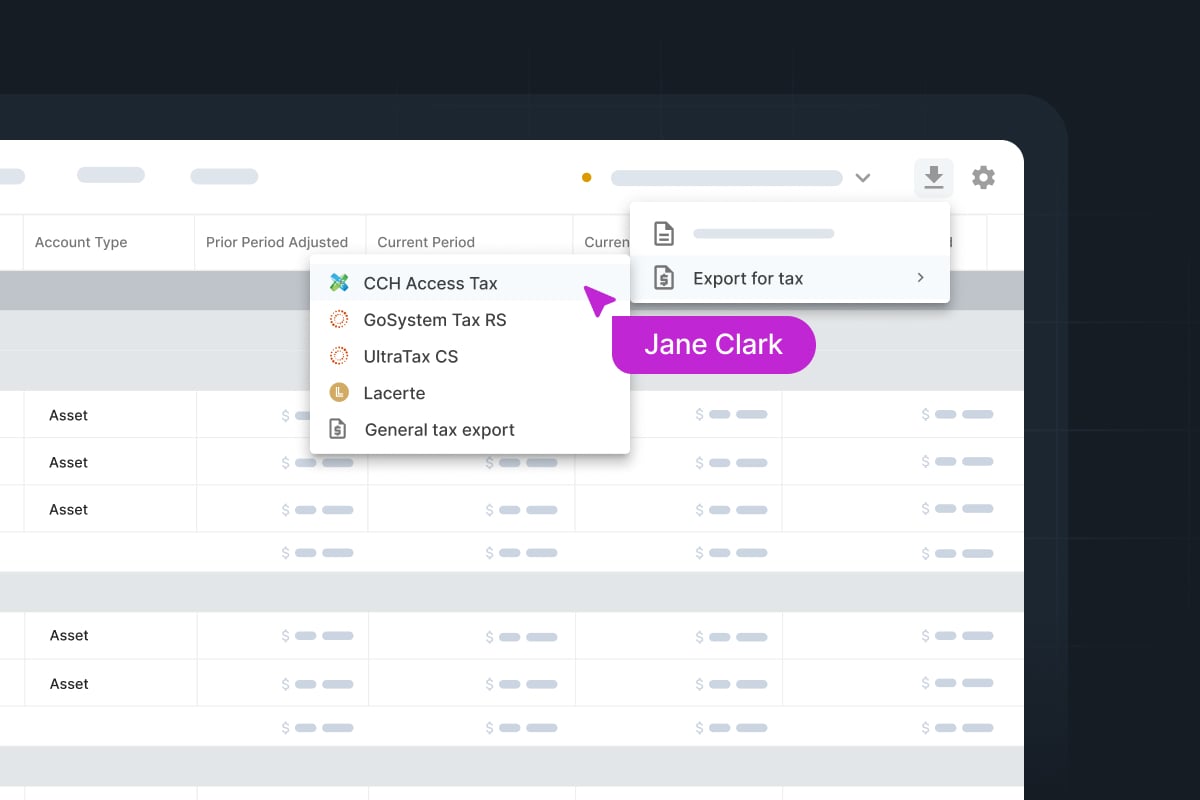Viewport: 1200px width, 800px height.
Task: Click the Prior Period Adjusted column header
Action: (x=277, y=242)
